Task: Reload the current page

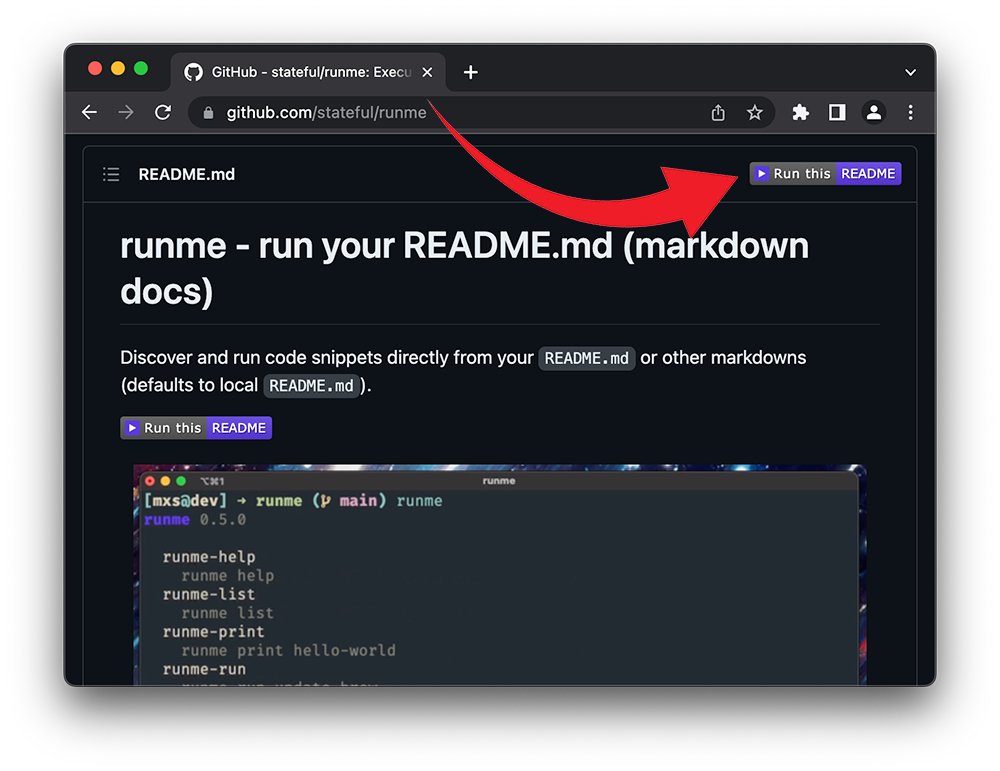Action: 163,112
